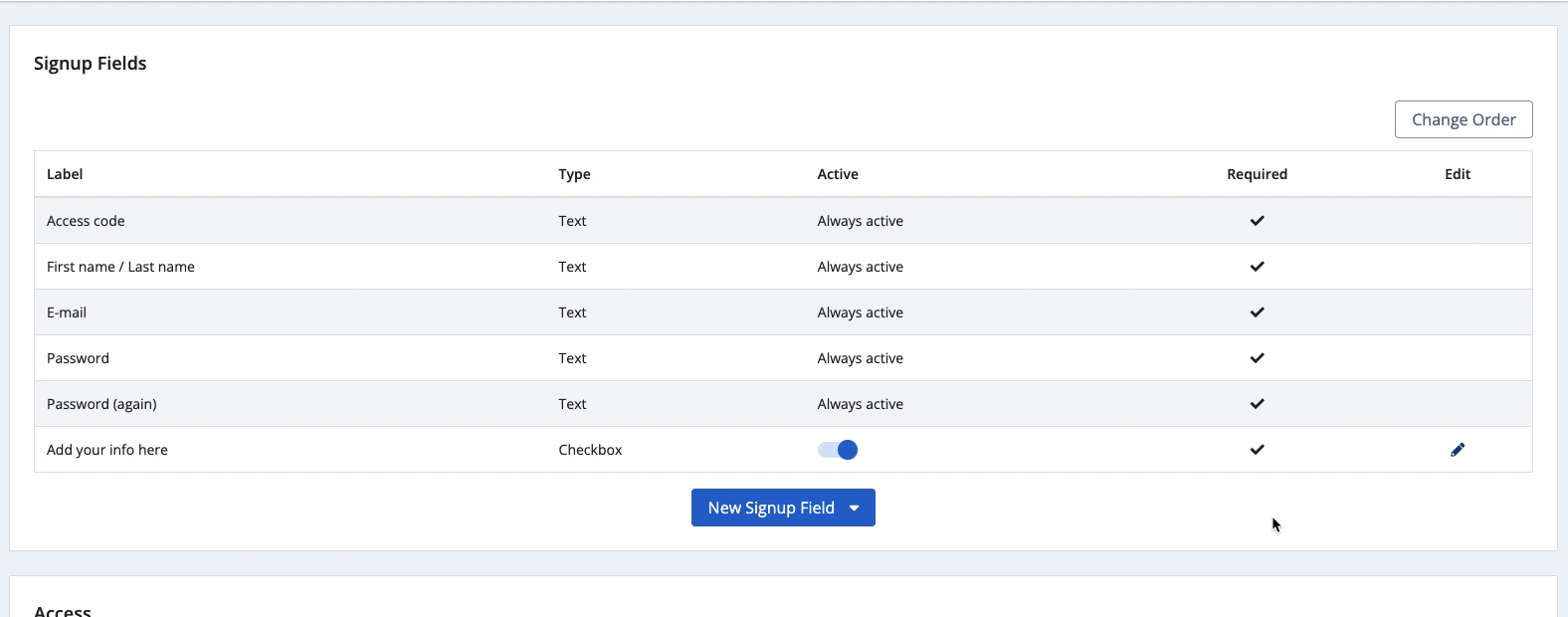
Task: Select the 'First name / Last name' row label
Action: (x=120, y=267)
